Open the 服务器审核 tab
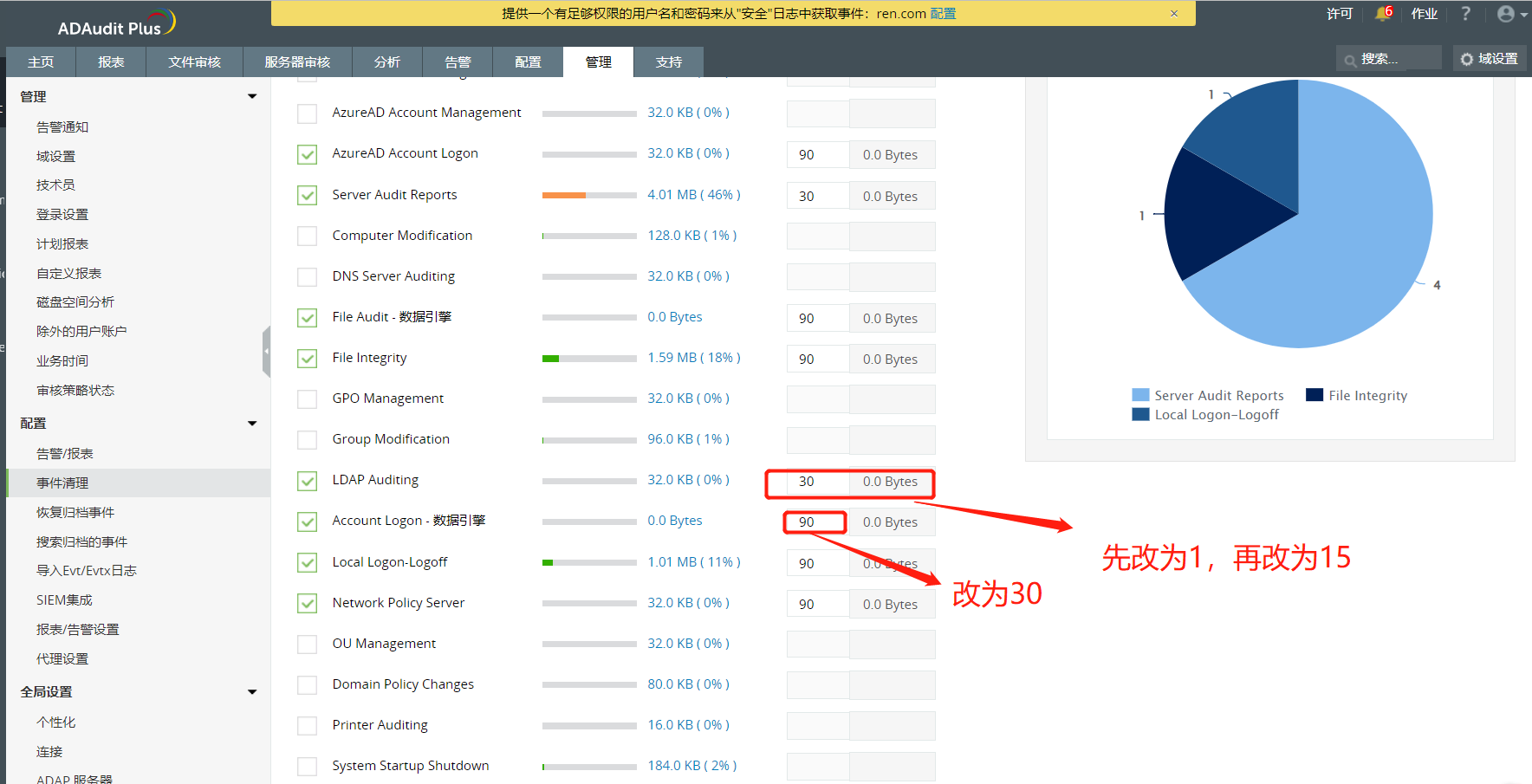Viewport: 1532px width, 784px height. [297, 62]
